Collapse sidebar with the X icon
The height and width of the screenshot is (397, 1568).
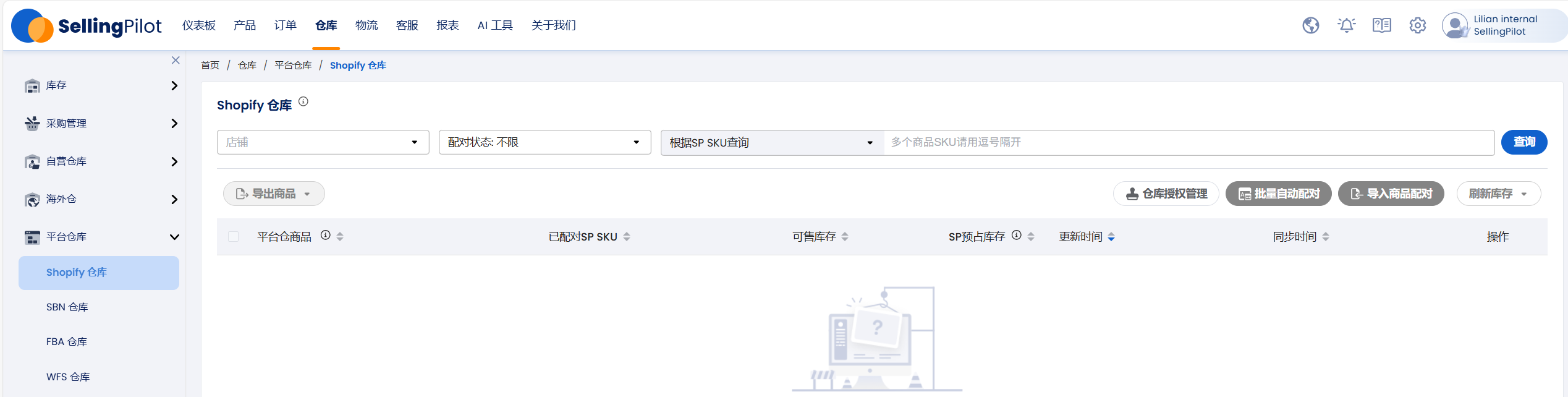point(176,60)
